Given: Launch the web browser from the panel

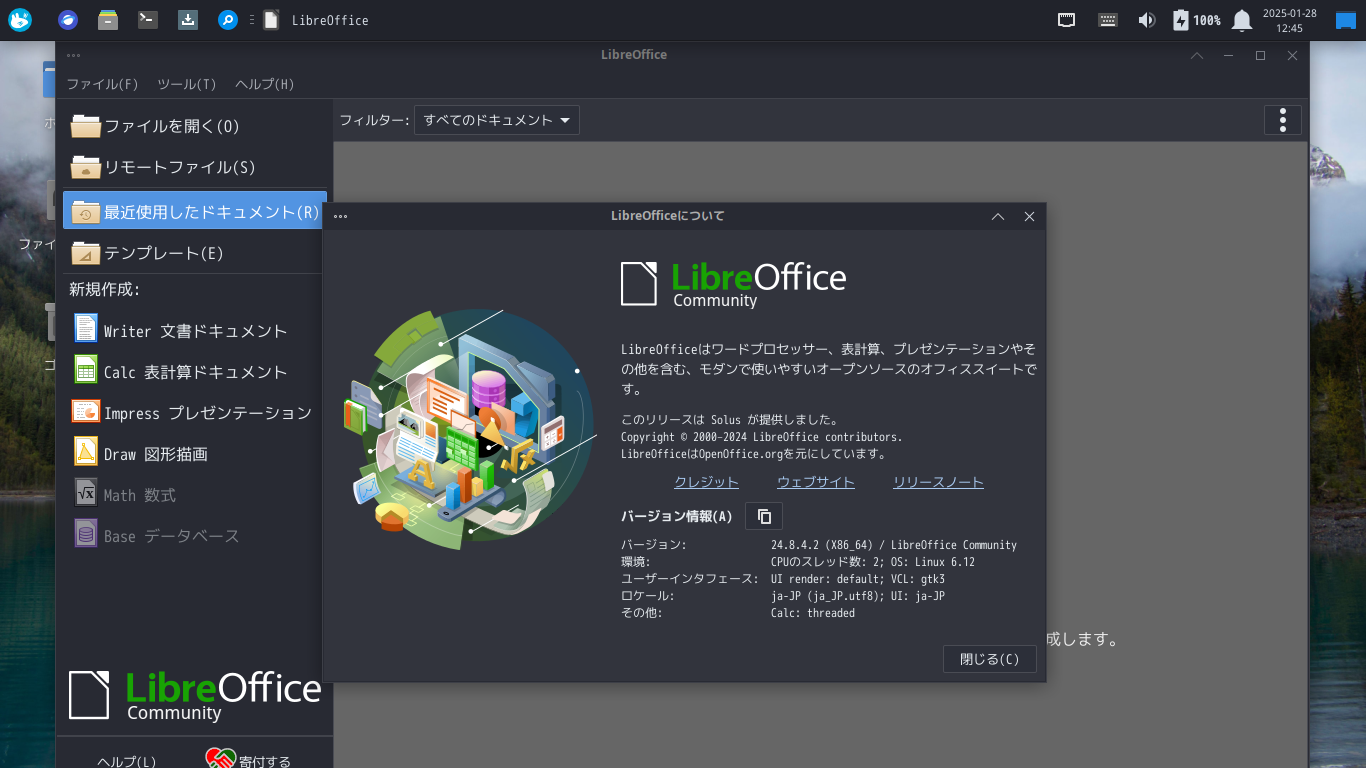Looking at the screenshot, I should (67, 20).
